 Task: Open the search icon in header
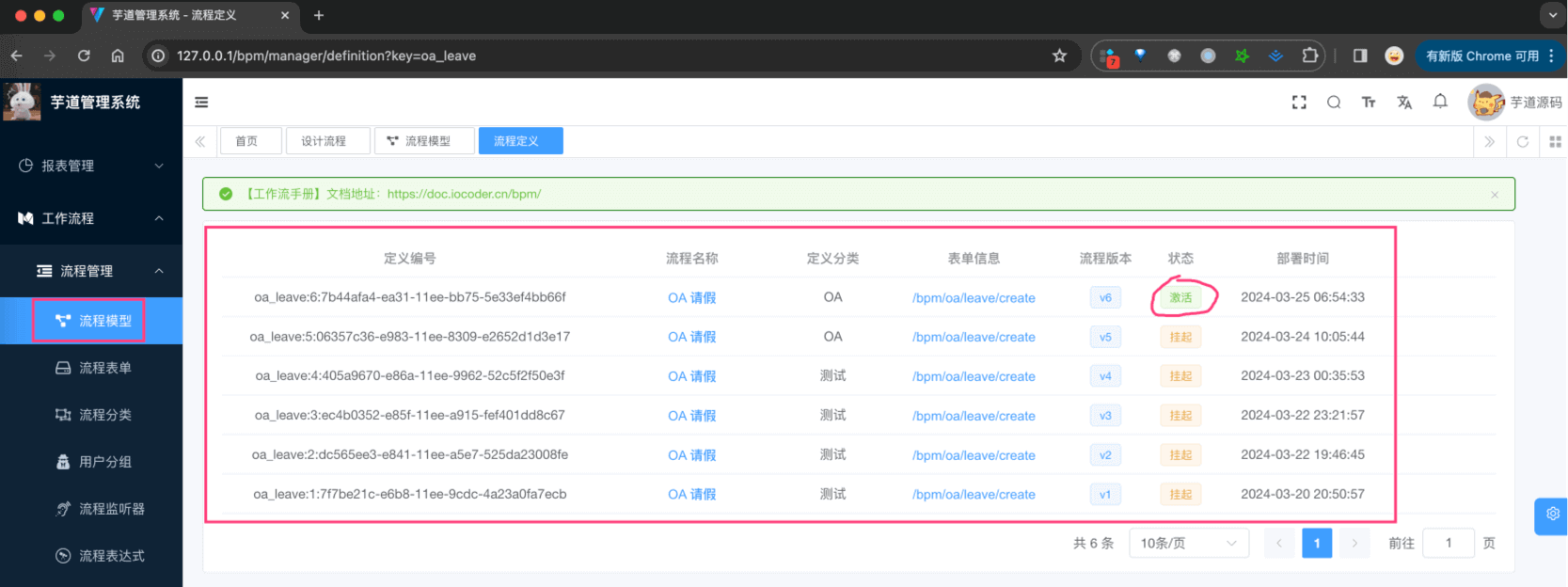coord(1334,103)
